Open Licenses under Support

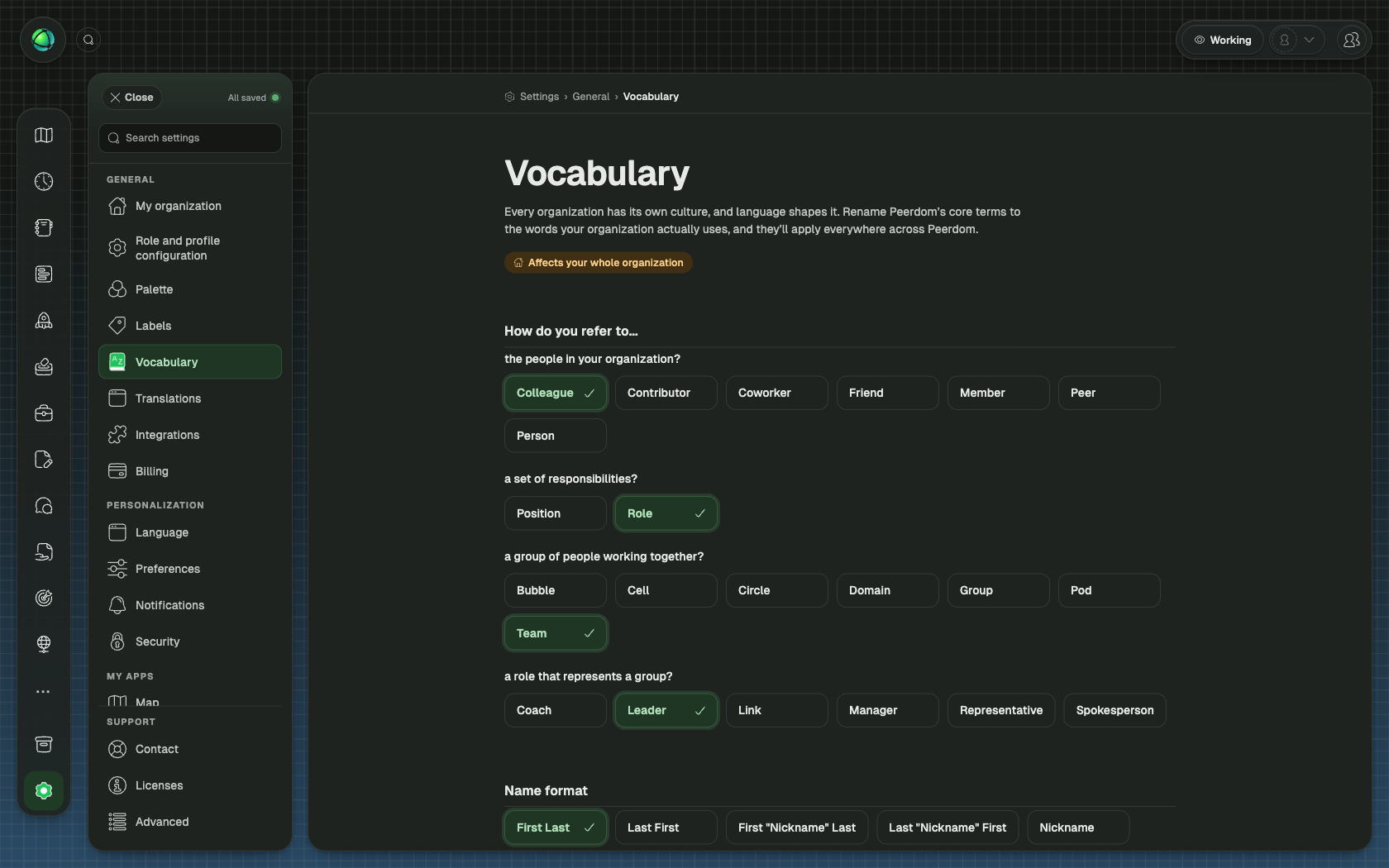[x=190, y=785]
